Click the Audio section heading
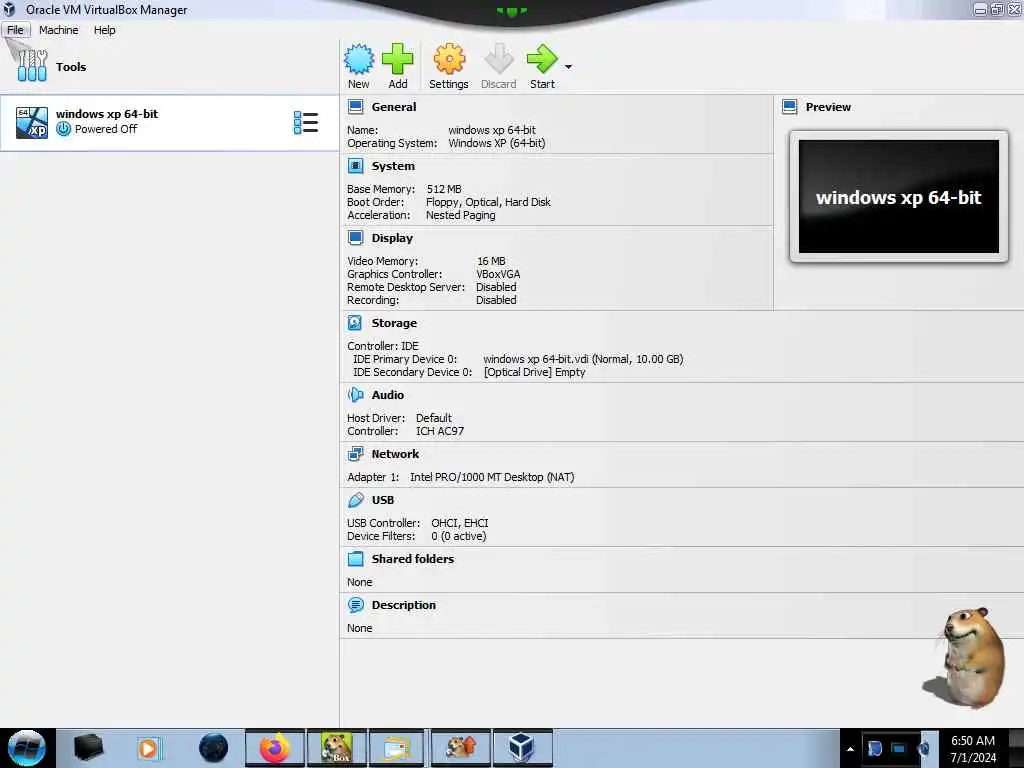 [388, 395]
